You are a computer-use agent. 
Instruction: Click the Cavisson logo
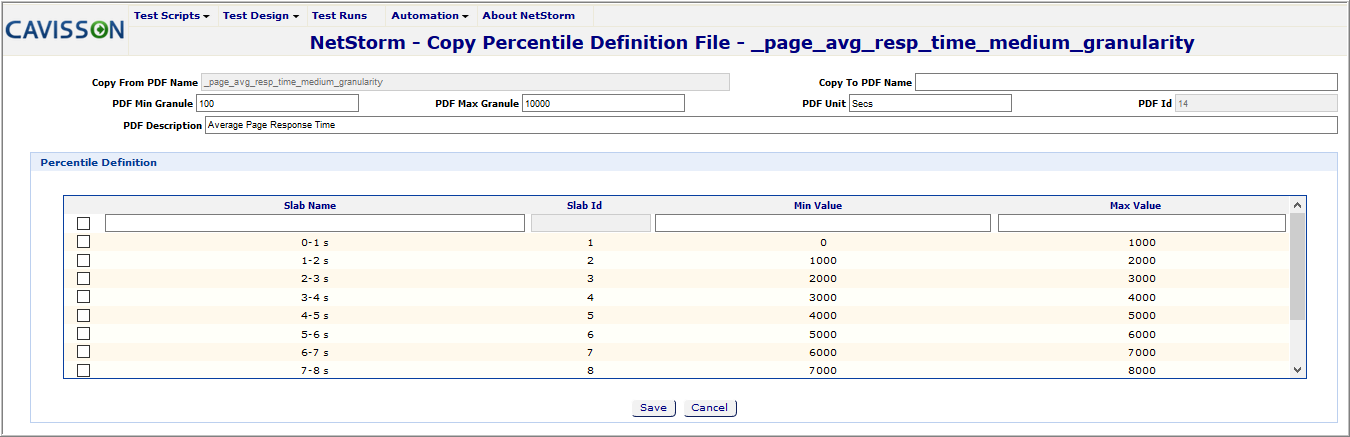(65, 30)
